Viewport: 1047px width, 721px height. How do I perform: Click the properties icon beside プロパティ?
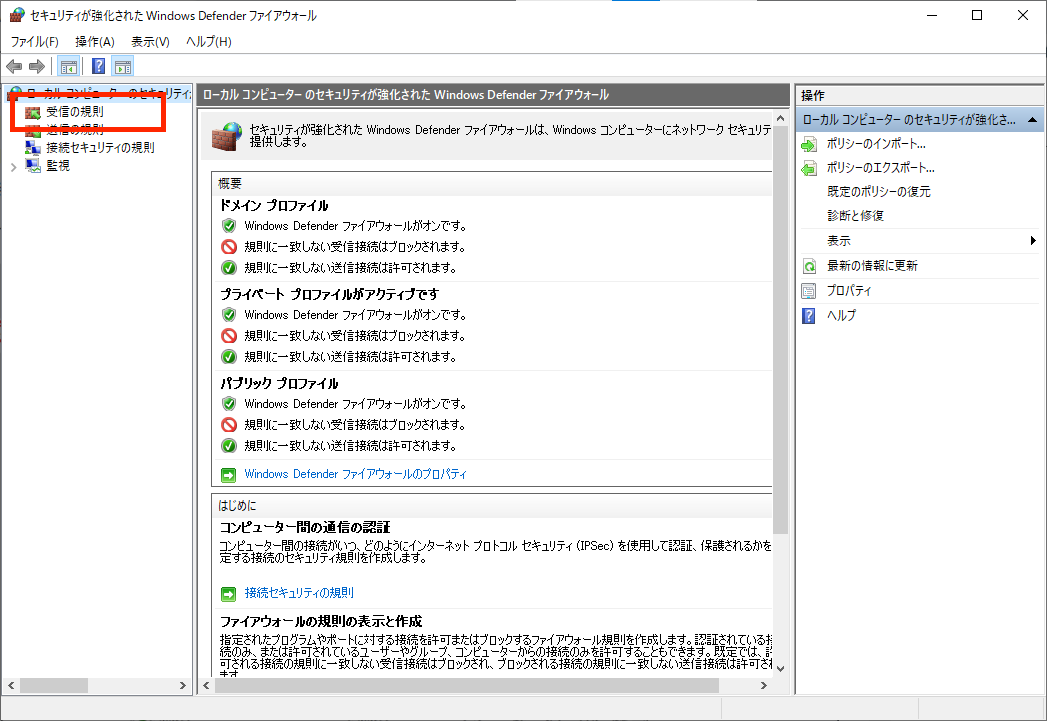click(x=809, y=291)
